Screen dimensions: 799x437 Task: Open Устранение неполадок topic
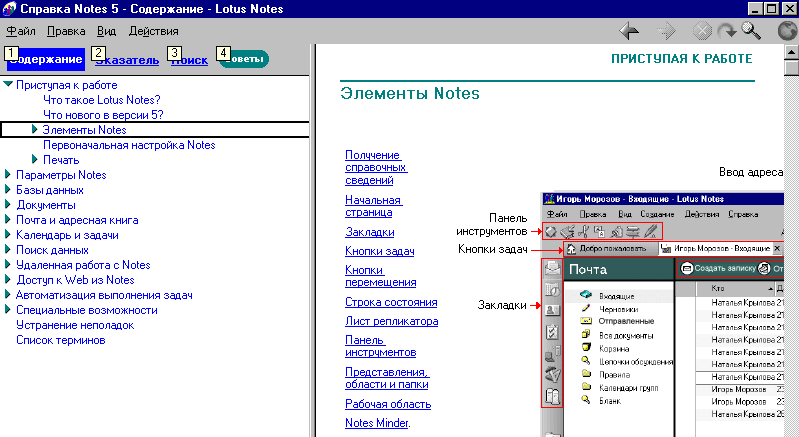(x=75, y=325)
